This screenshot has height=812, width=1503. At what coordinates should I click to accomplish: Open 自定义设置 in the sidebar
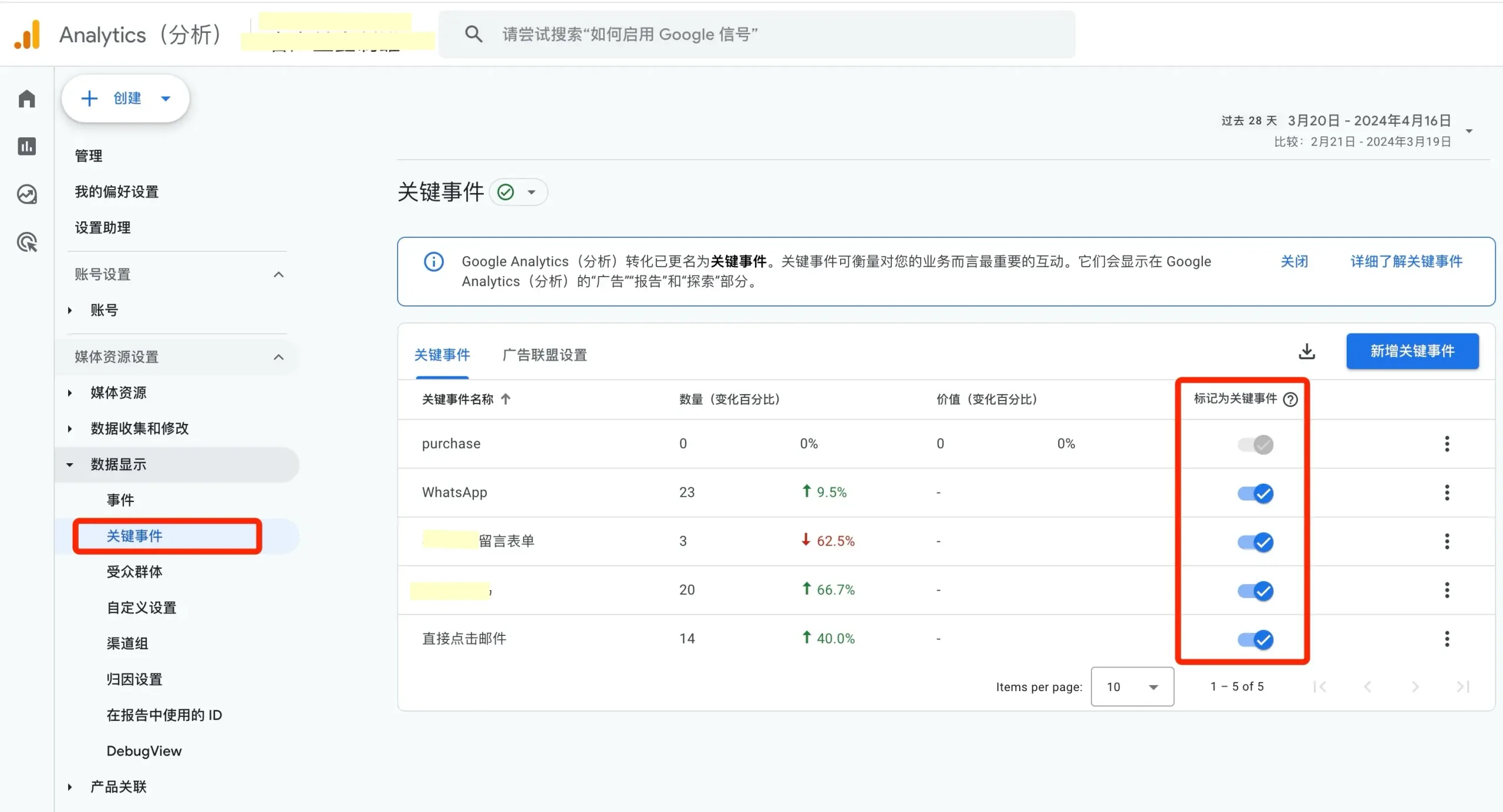[x=141, y=608]
